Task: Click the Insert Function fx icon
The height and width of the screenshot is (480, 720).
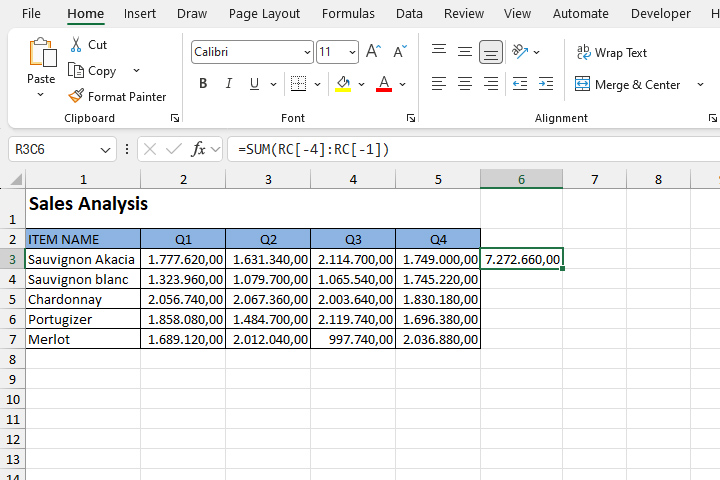Action: click(x=200, y=149)
